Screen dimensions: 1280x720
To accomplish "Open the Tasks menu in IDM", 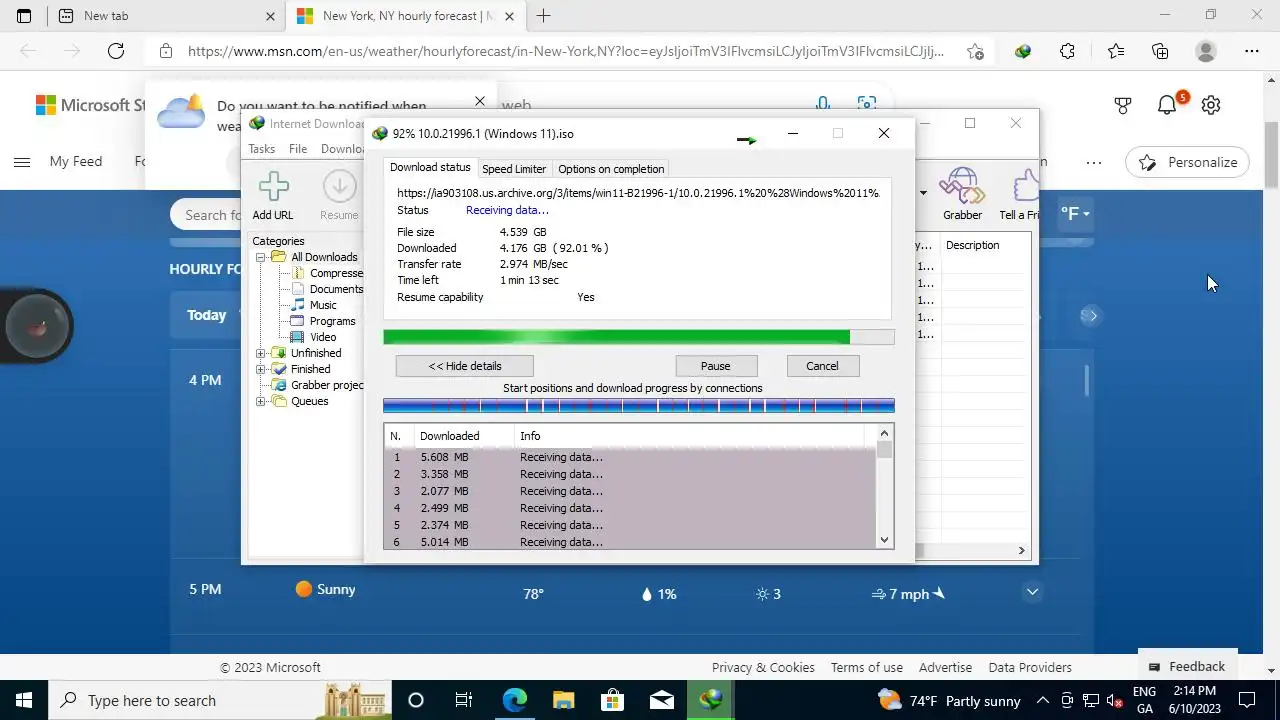I will click(262, 149).
